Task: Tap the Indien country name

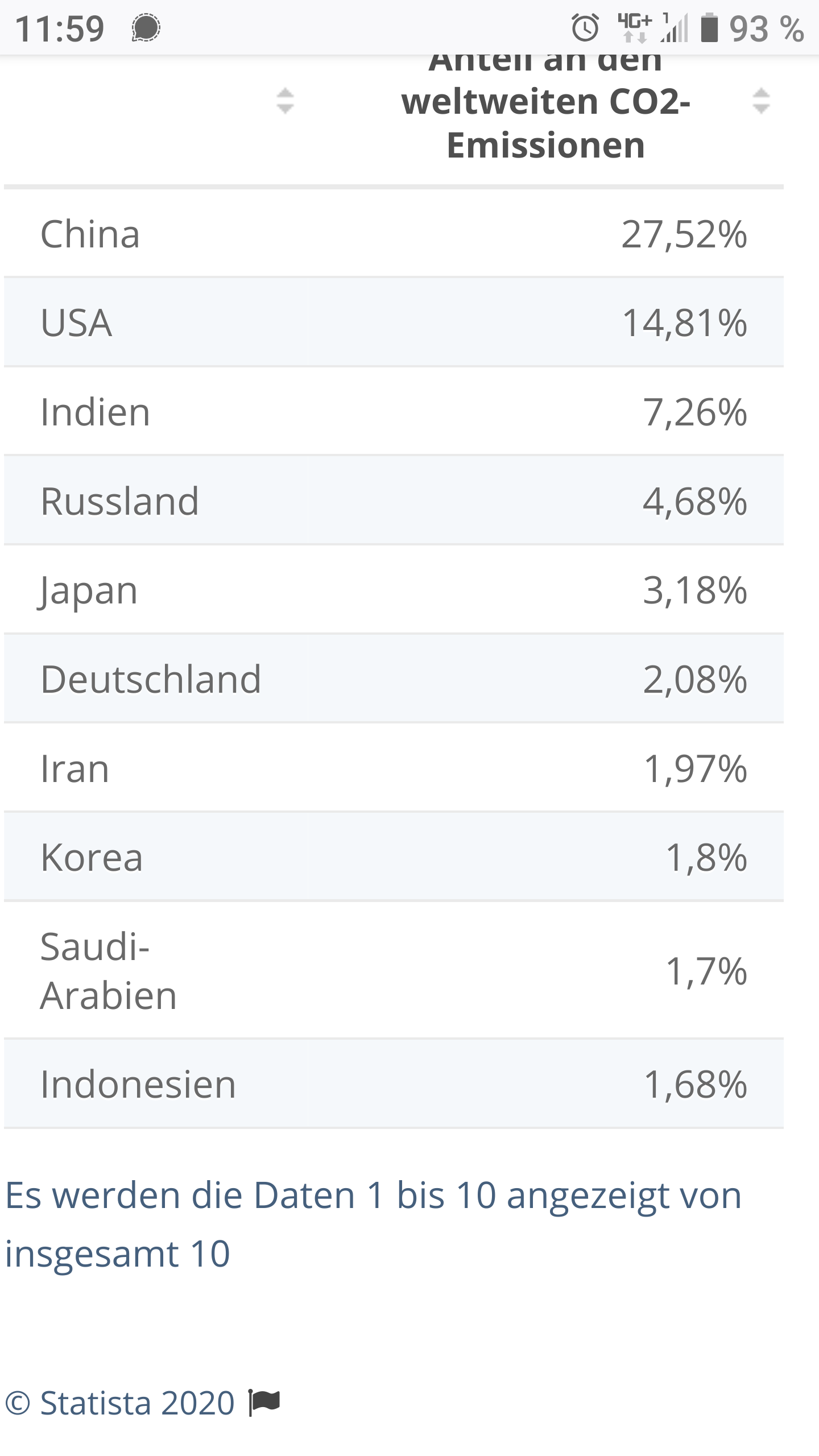Action: coord(96,412)
